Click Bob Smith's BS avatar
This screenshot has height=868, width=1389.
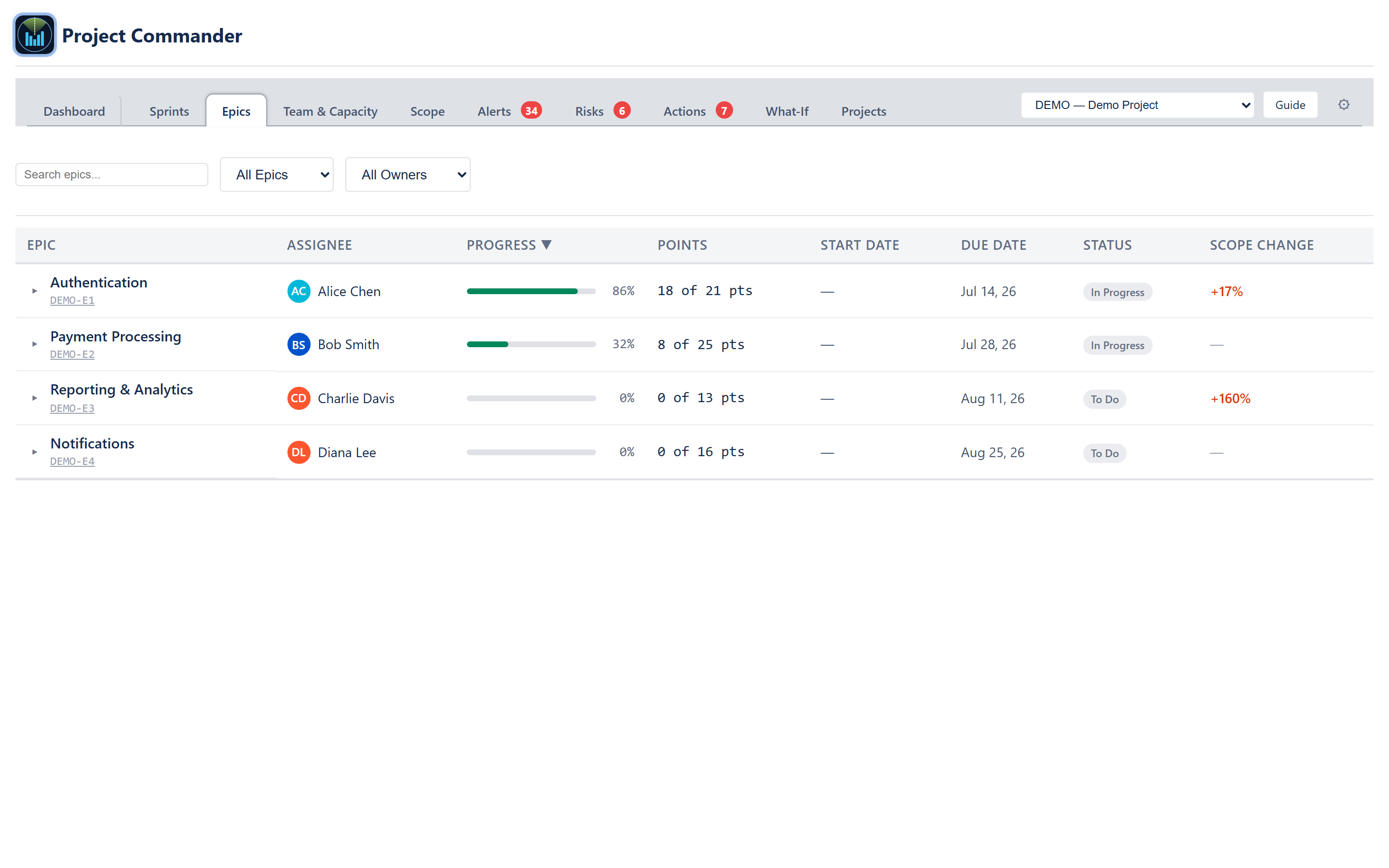point(299,344)
